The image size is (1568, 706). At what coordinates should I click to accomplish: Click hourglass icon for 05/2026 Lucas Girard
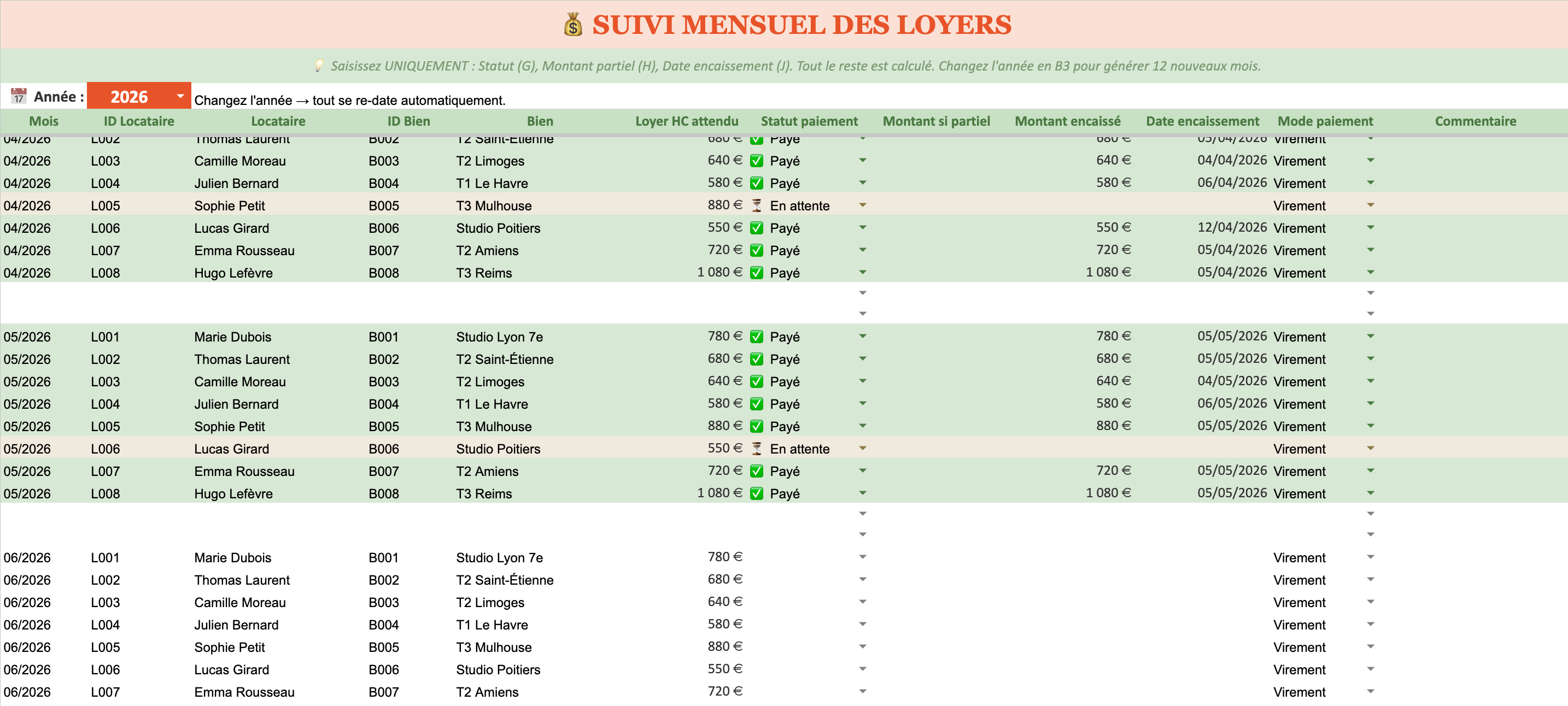pyautogui.click(x=757, y=449)
